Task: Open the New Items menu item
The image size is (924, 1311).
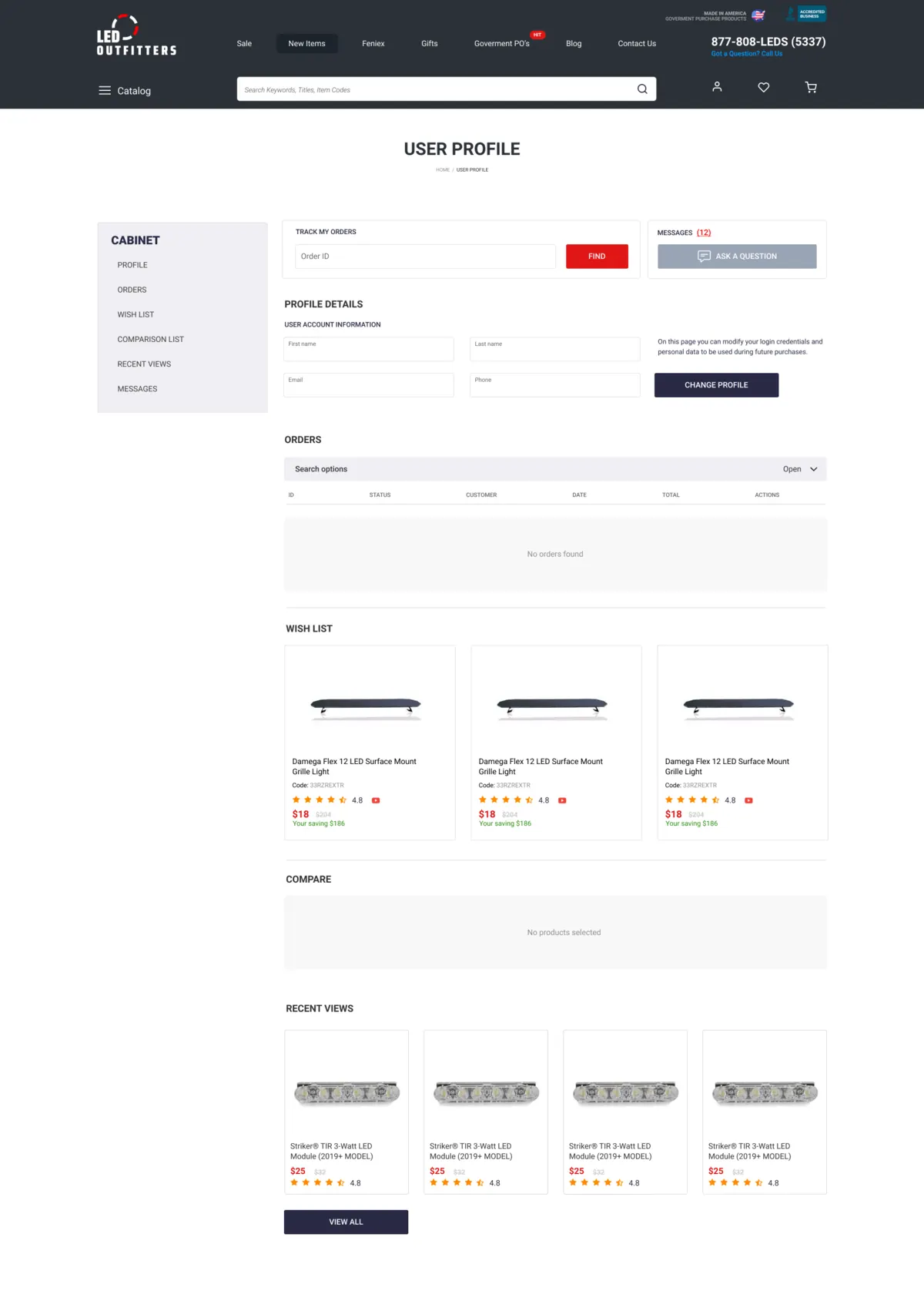Action: point(306,43)
